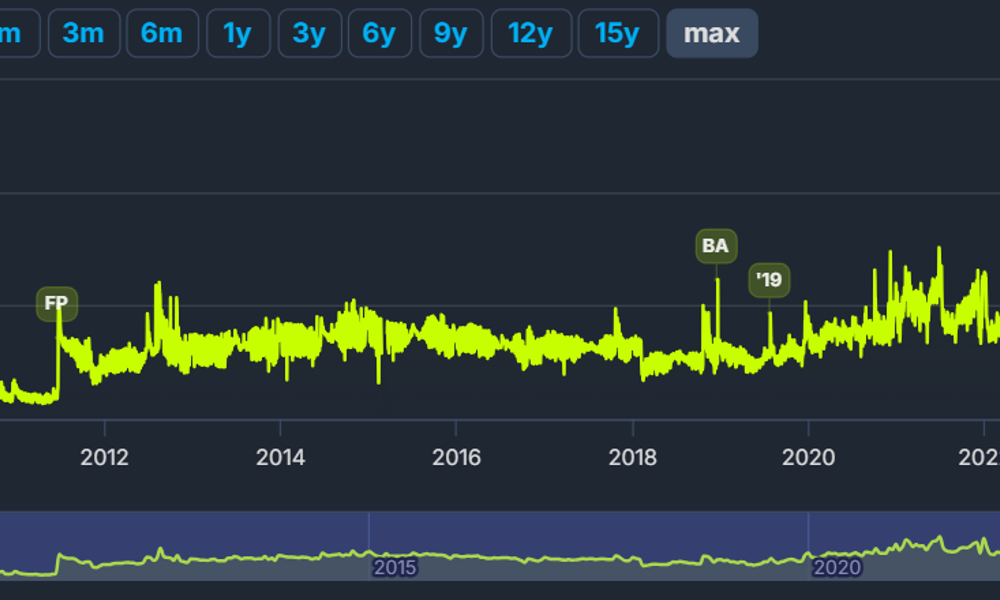Viewport: 1000px width, 600px height.
Task: Select the '19 flag marker
Action: point(769,281)
